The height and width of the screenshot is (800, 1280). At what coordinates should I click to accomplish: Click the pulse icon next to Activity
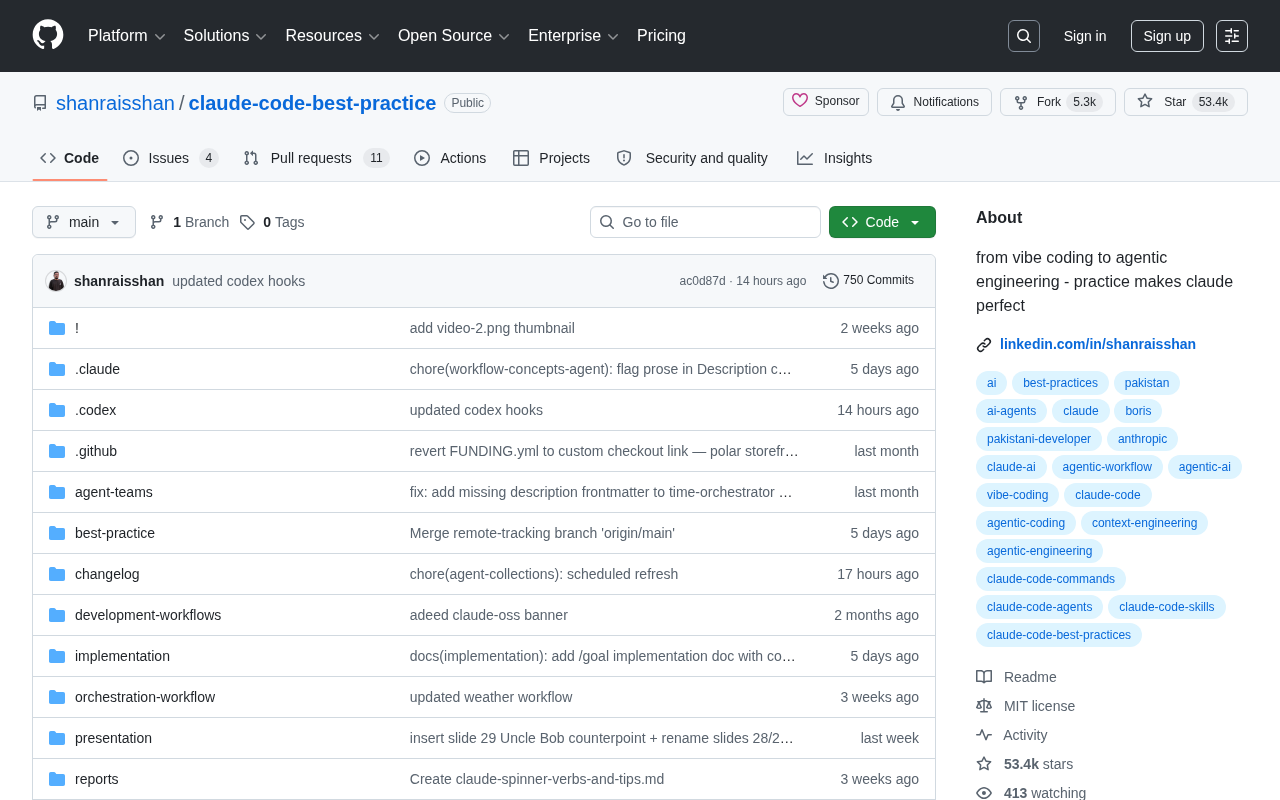984,735
